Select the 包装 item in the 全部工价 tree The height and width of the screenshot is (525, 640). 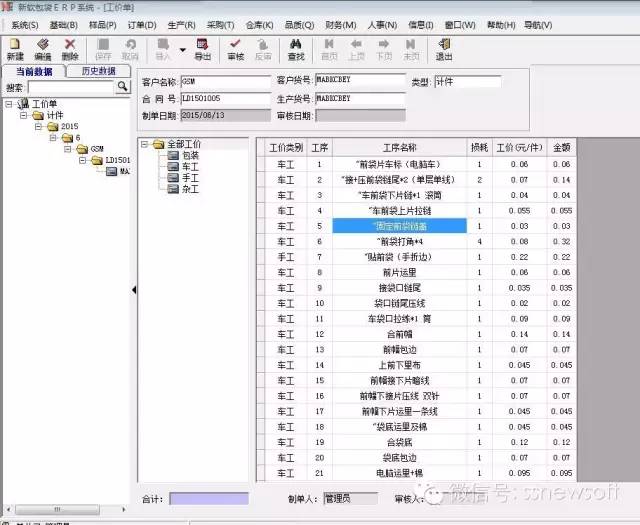click(x=188, y=155)
